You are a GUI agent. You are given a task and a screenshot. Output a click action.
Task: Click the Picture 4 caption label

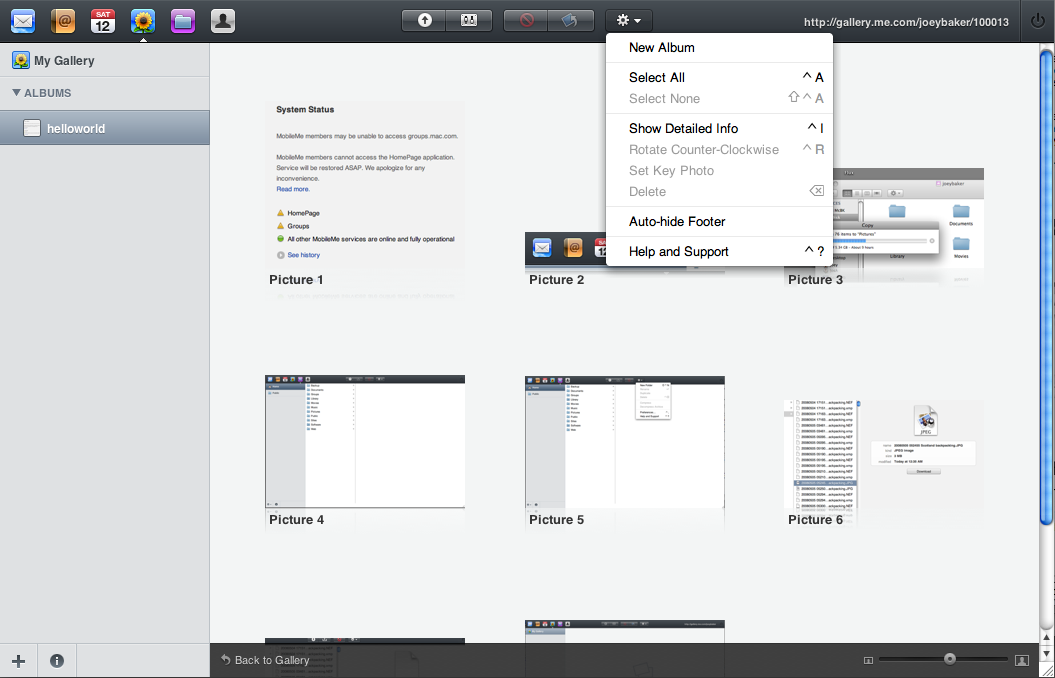[296, 520]
